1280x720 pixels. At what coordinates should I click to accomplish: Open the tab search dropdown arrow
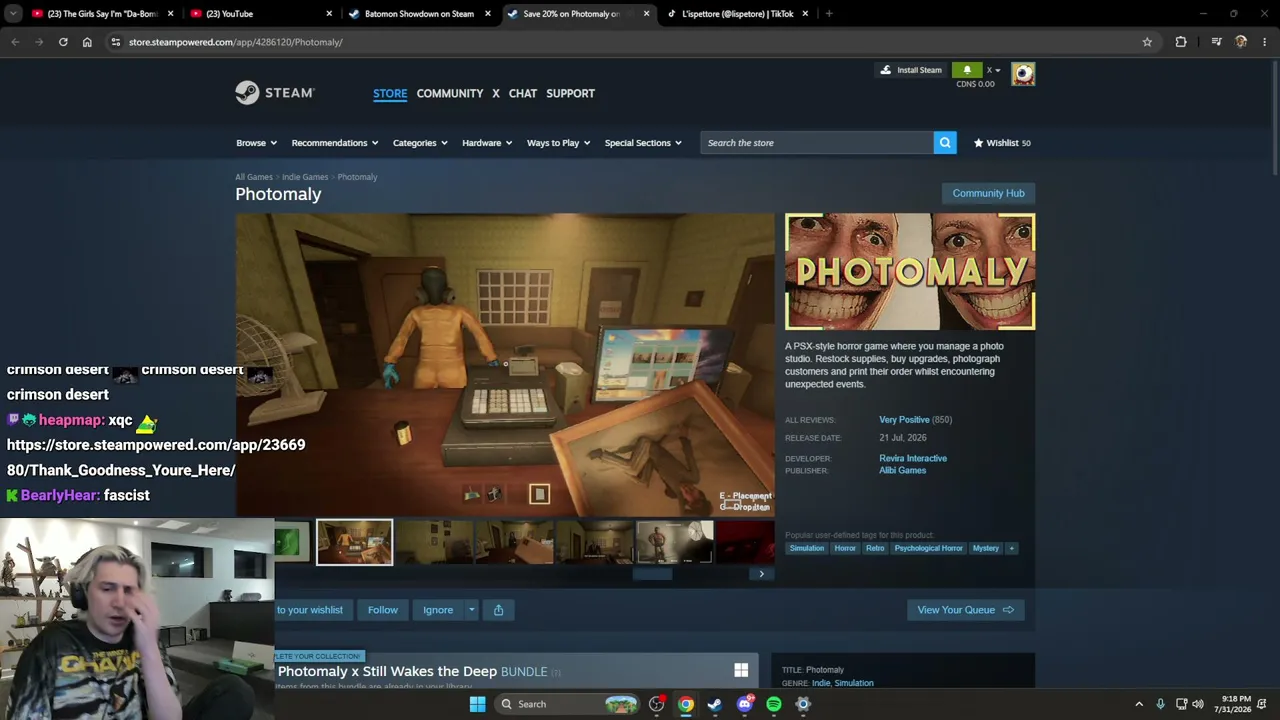click(13, 14)
